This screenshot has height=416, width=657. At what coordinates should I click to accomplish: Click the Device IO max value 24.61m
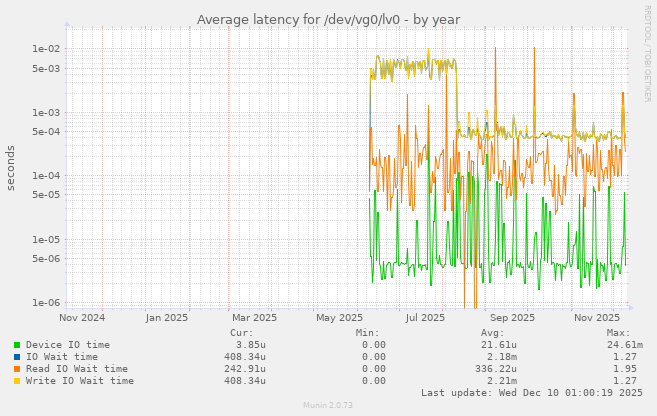click(625, 345)
